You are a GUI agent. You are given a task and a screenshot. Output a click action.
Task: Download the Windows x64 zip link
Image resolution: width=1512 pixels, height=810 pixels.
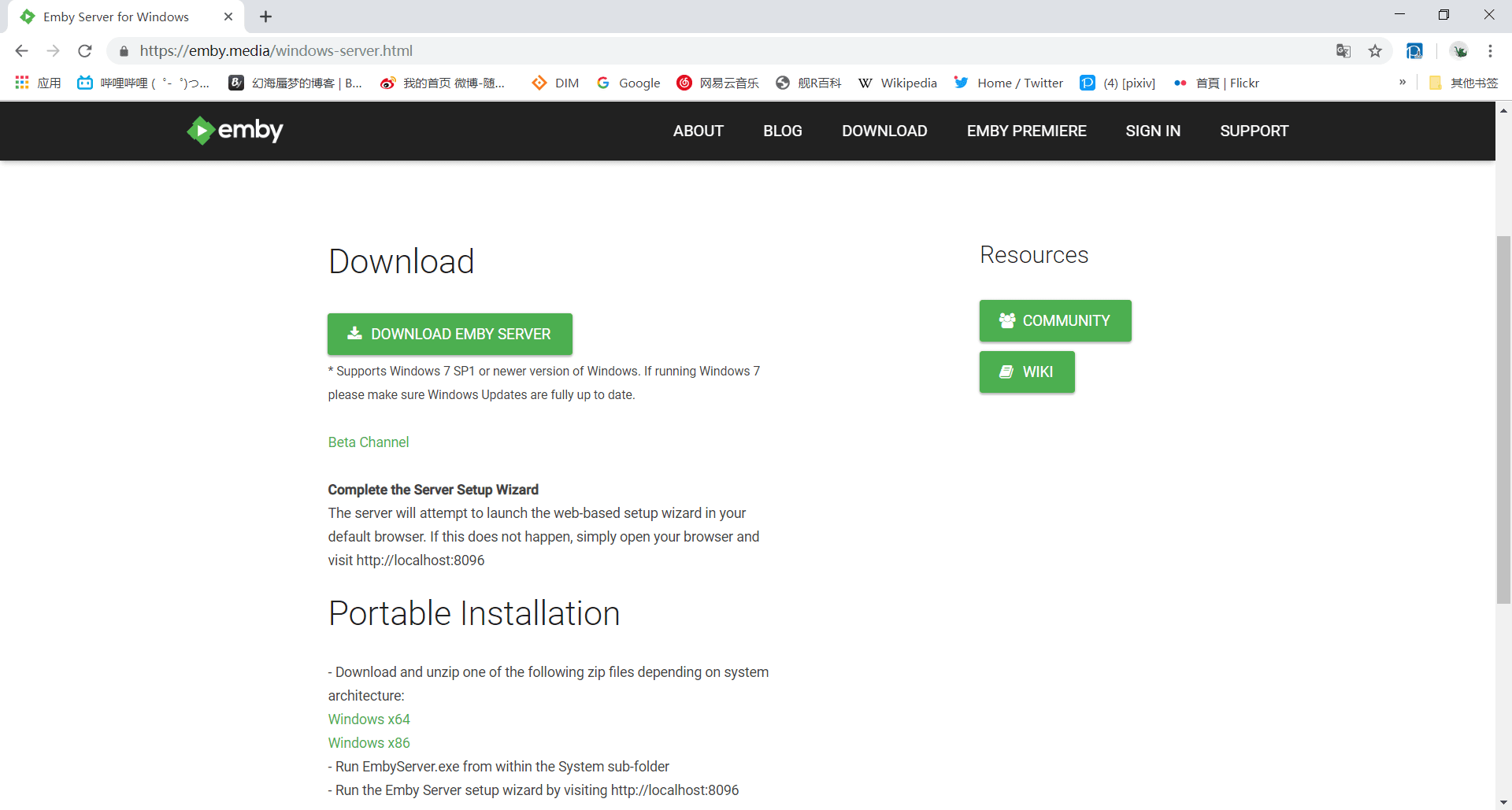point(369,719)
